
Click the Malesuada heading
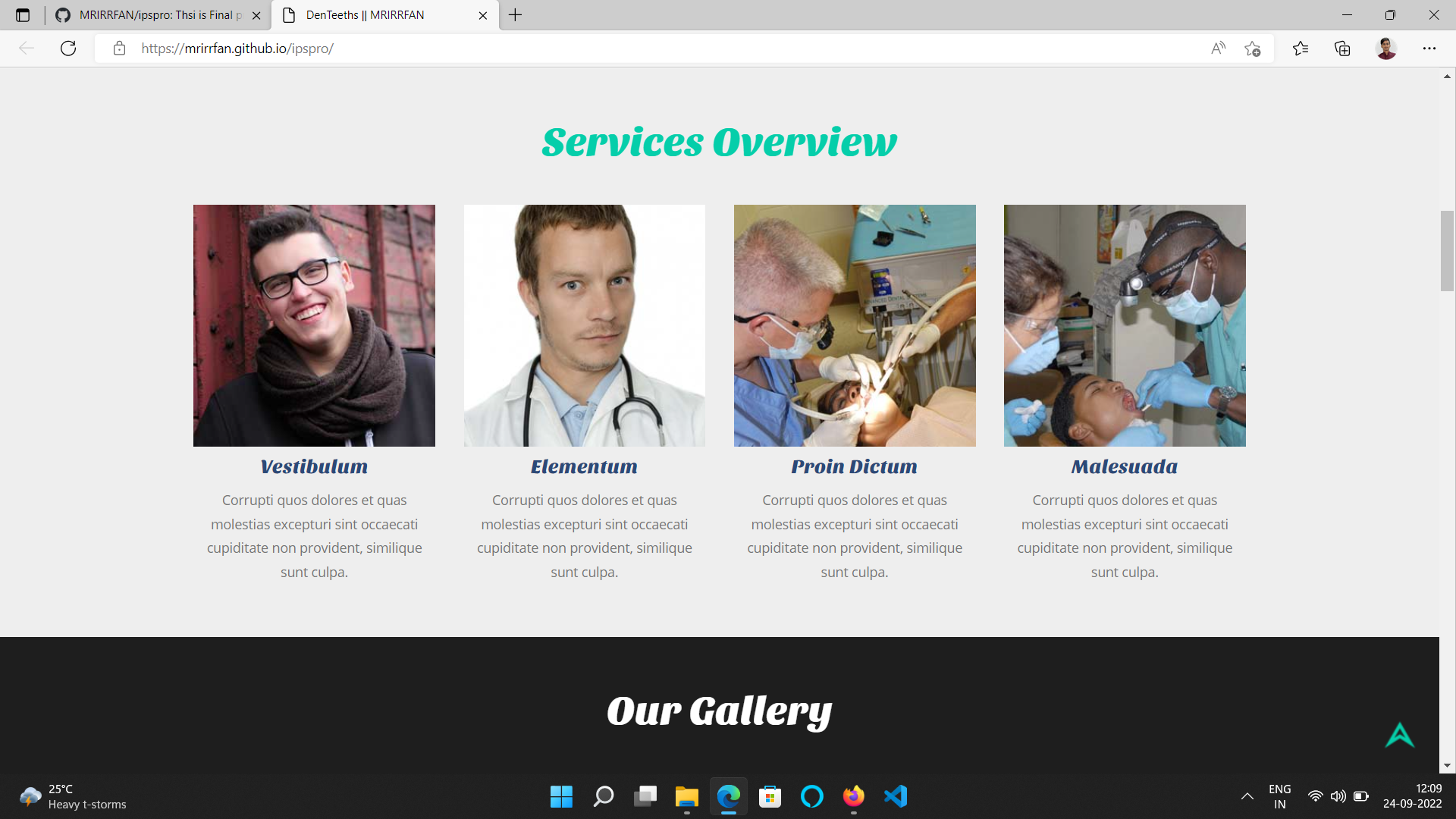(1125, 467)
